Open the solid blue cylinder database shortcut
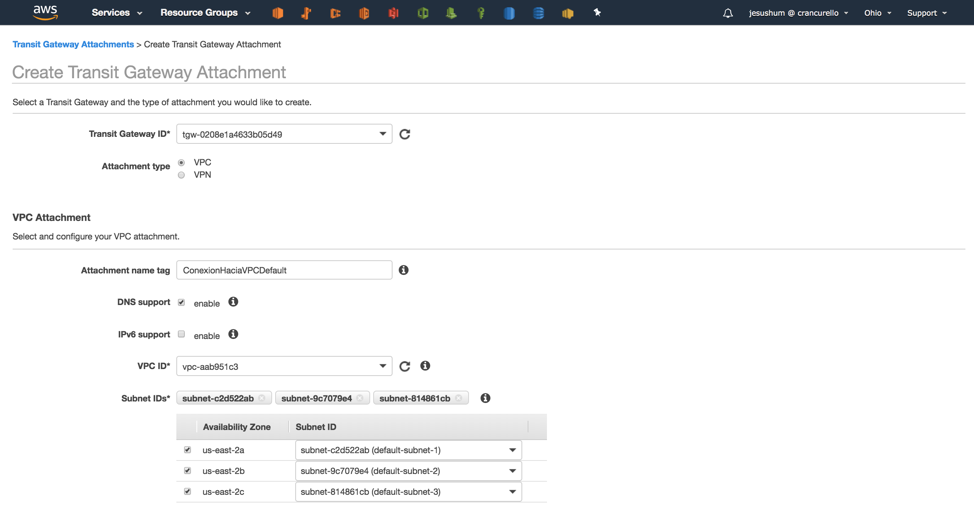Image resolution: width=974 pixels, height=508 pixels. pyautogui.click(x=509, y=12)
